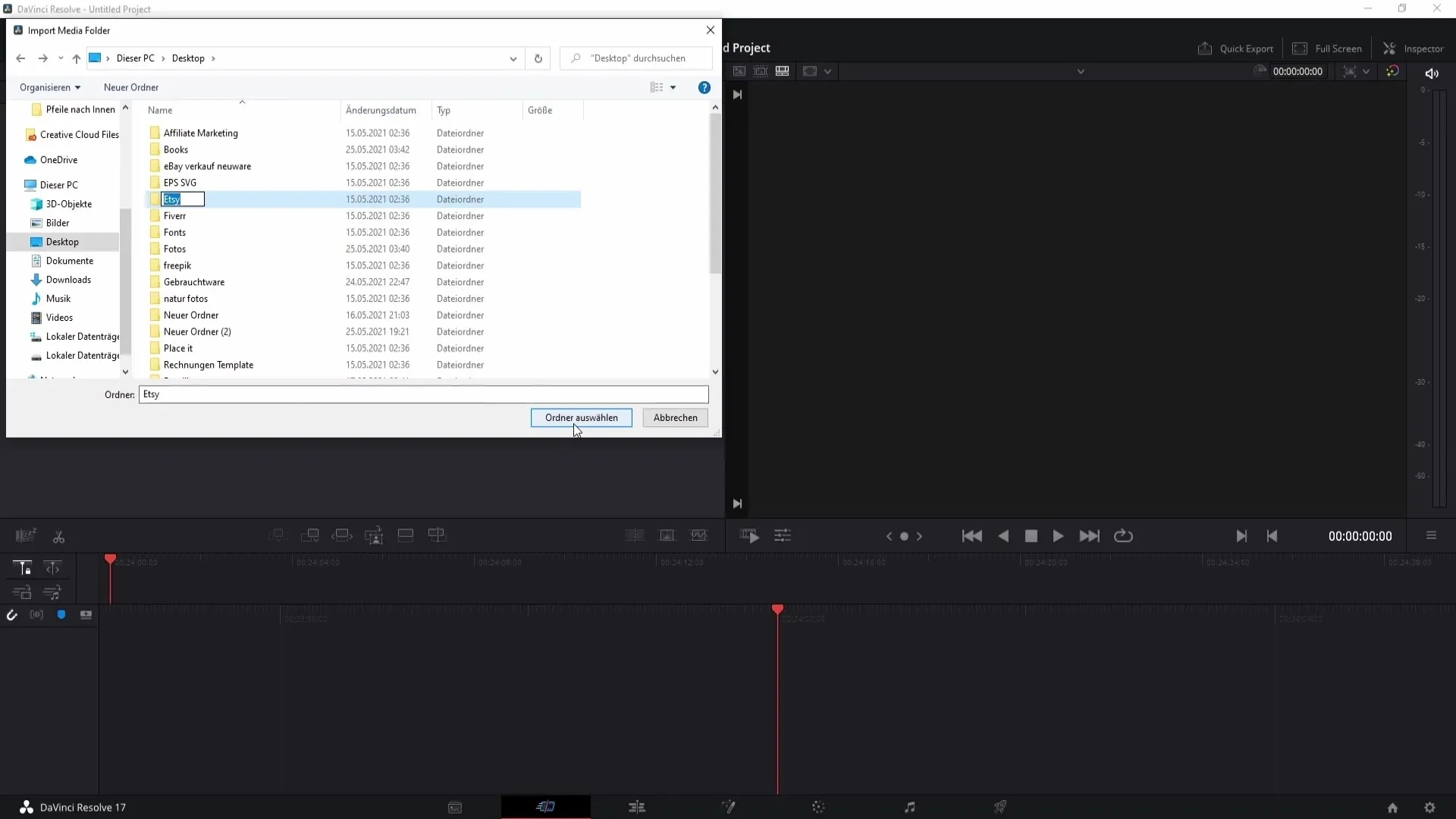Screen dimensions: 1456x819
Task: Click Neuer Ordner in dialog toolbar
Action: coord(131,87)
